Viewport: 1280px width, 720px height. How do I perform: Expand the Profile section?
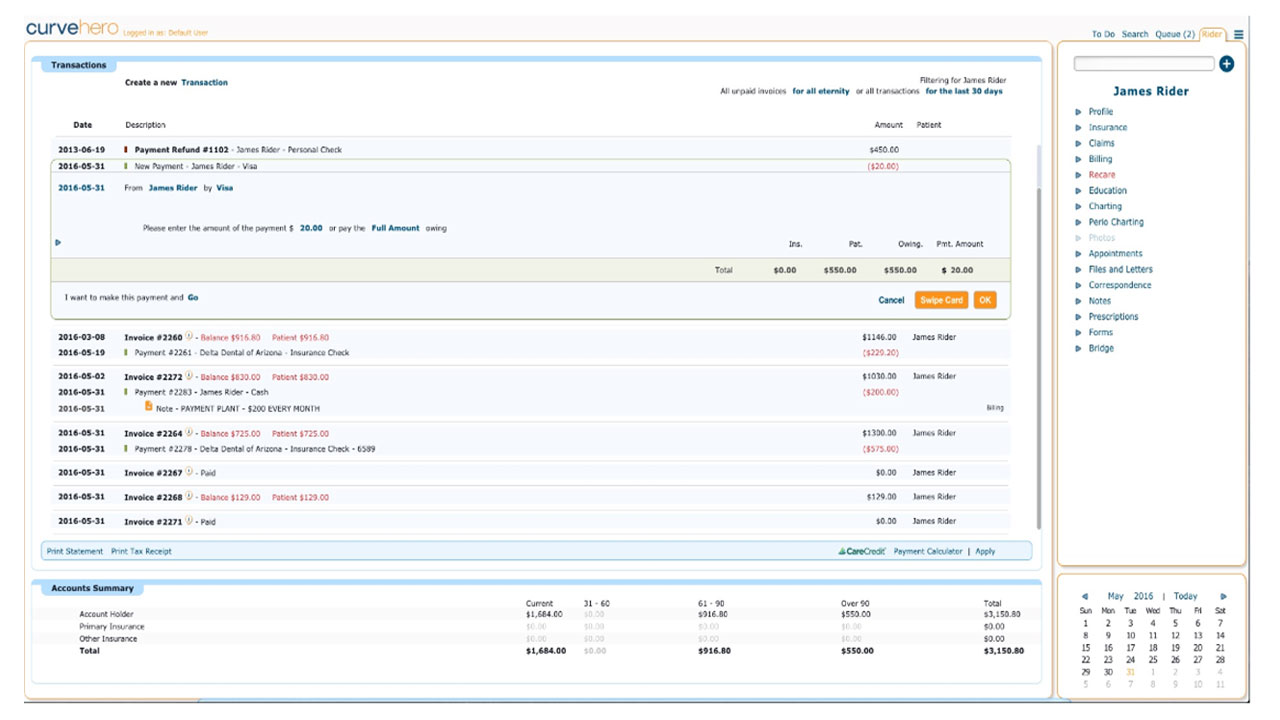click(1078, 112)
